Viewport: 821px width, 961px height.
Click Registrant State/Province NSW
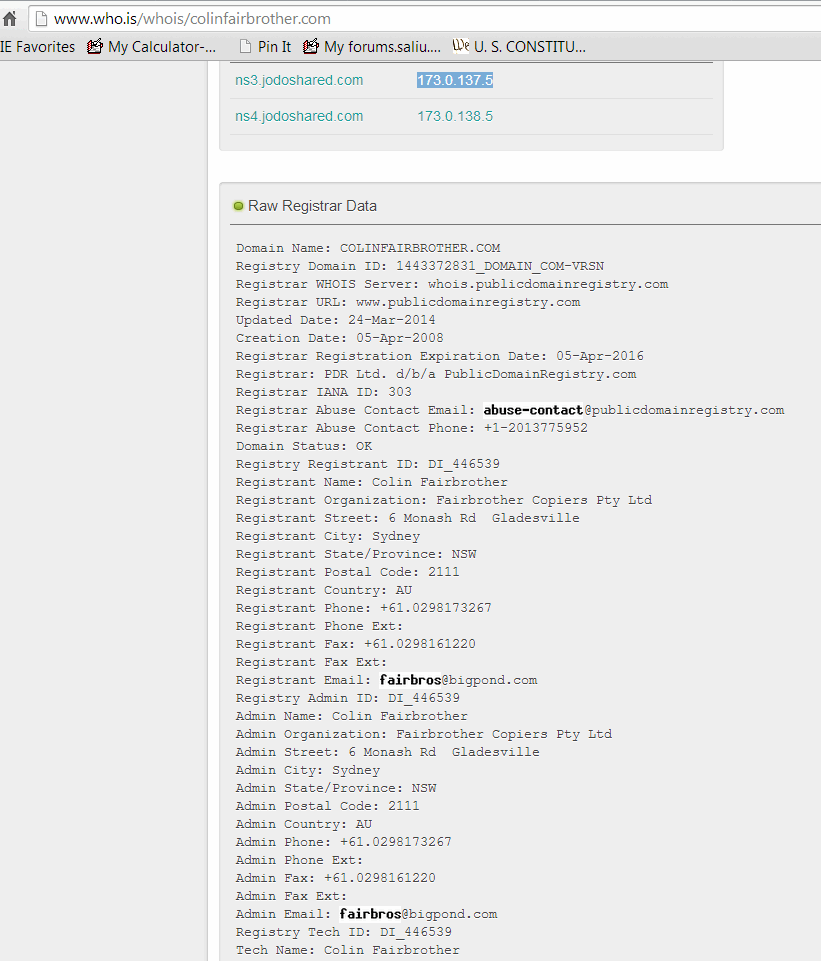click(356, 554)
